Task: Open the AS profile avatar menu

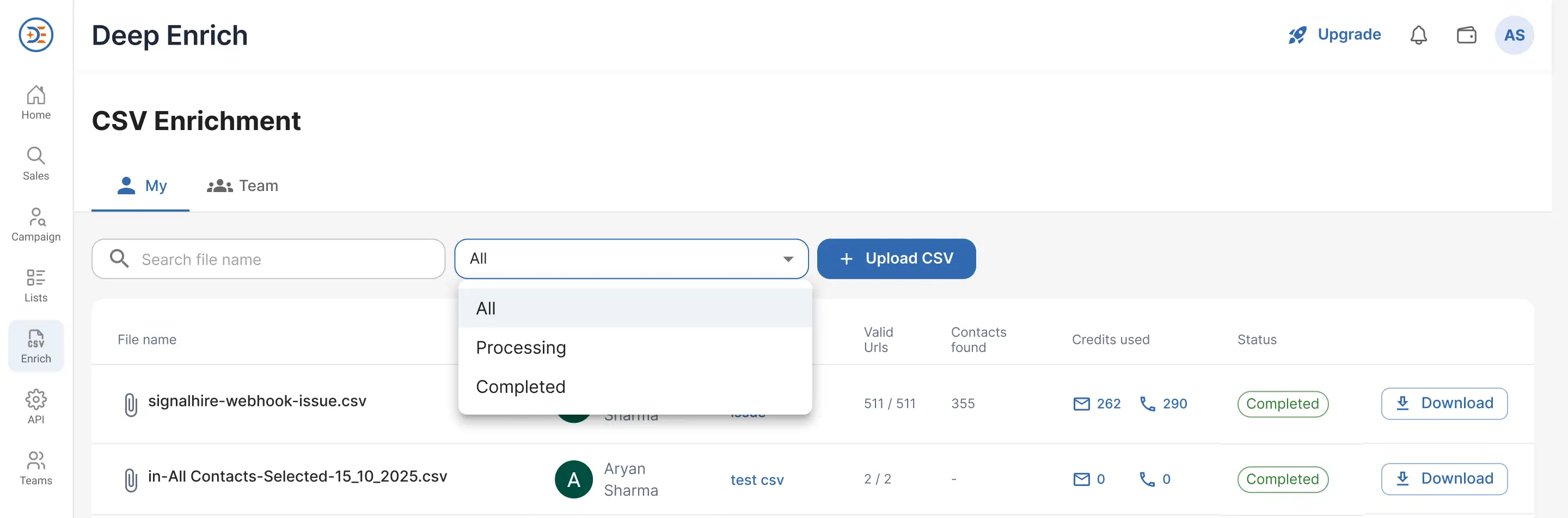Action: [1514, 35]
